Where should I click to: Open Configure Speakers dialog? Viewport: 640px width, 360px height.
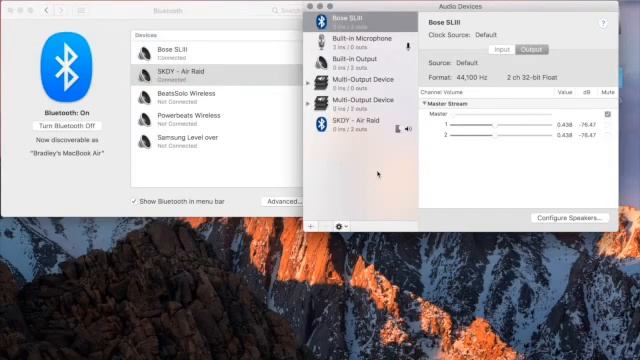[569, 218]
